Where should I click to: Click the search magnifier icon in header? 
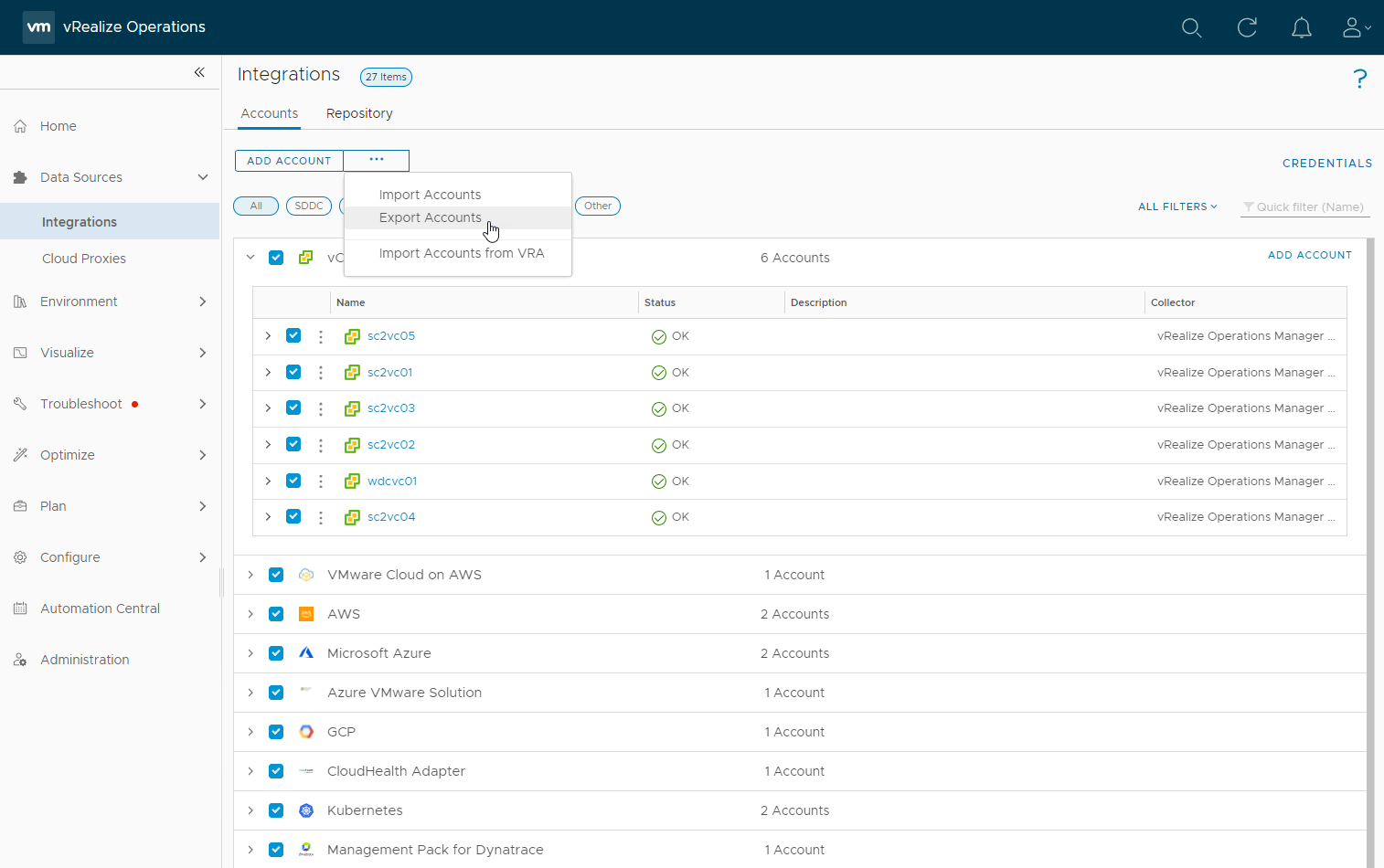coord(1191,28)
